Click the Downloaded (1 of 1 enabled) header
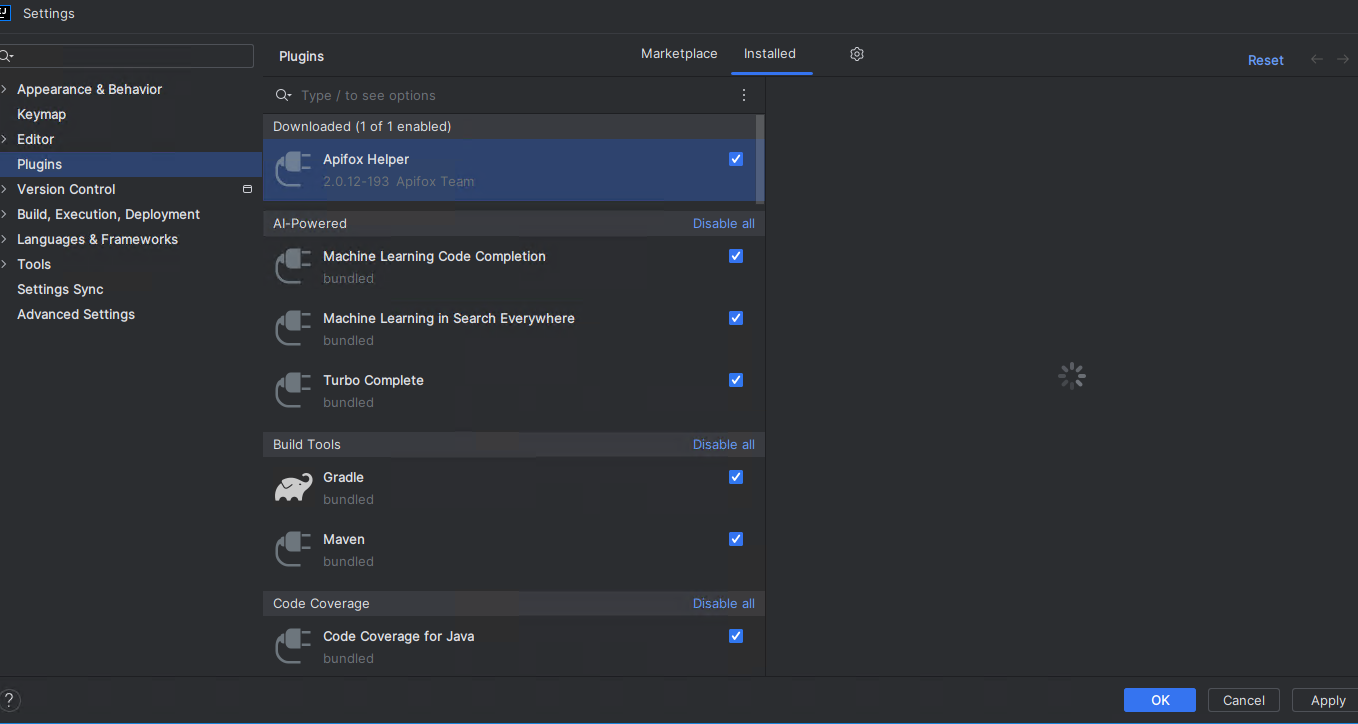1358x724 pixels. [362, 126]
